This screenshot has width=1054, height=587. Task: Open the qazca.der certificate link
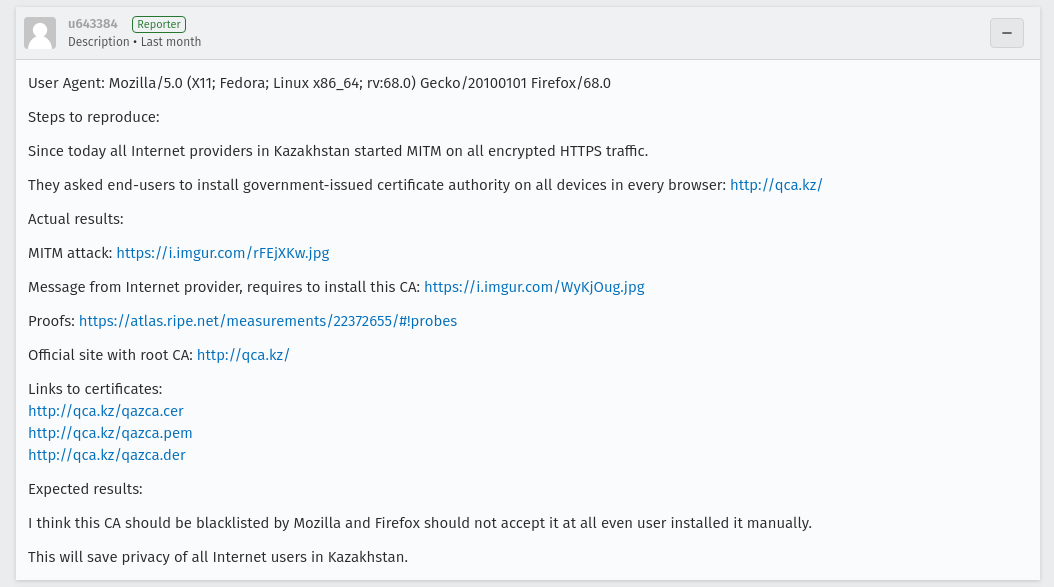(107, 455)
